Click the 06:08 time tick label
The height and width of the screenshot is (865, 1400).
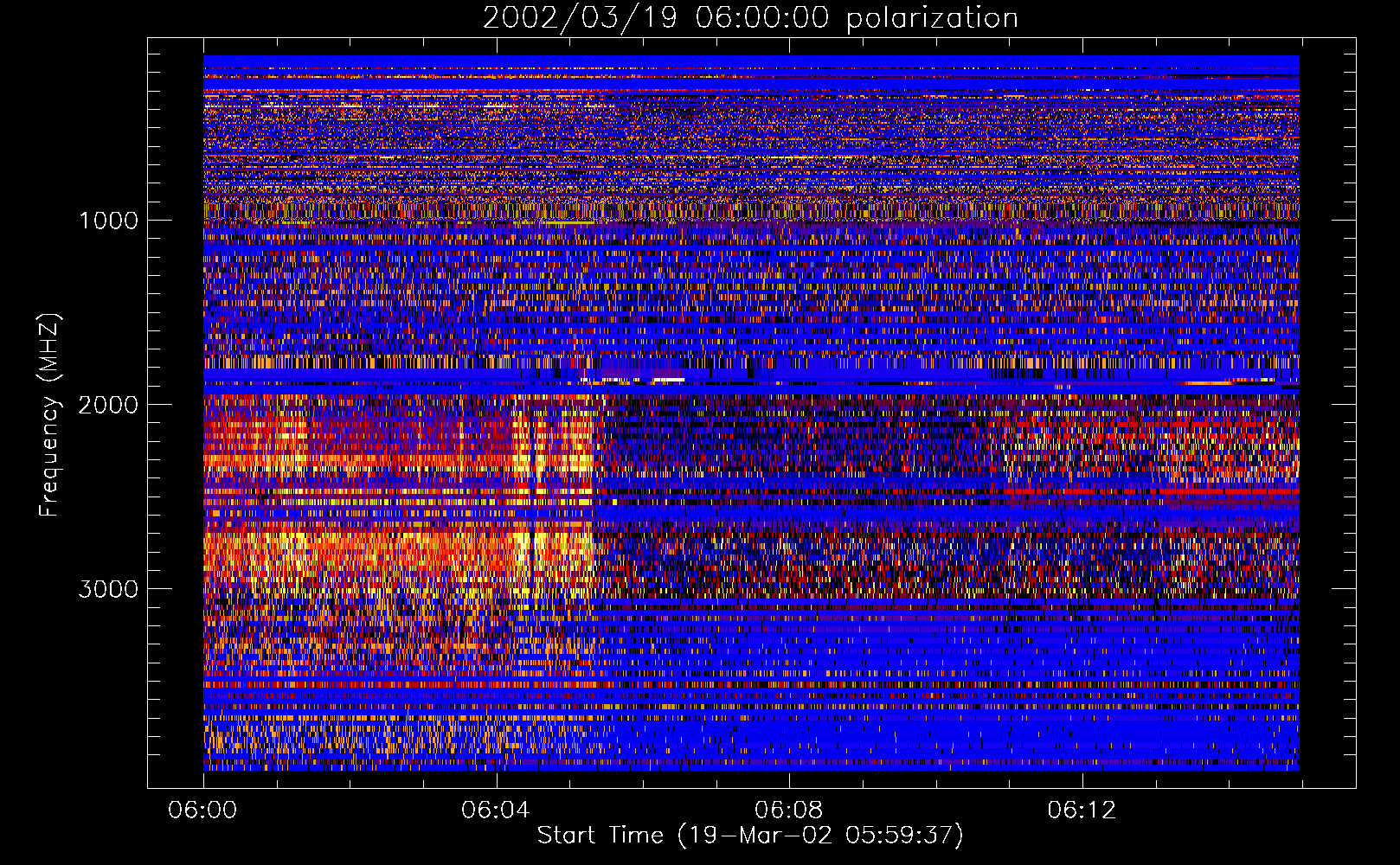[x=788, y=811]
